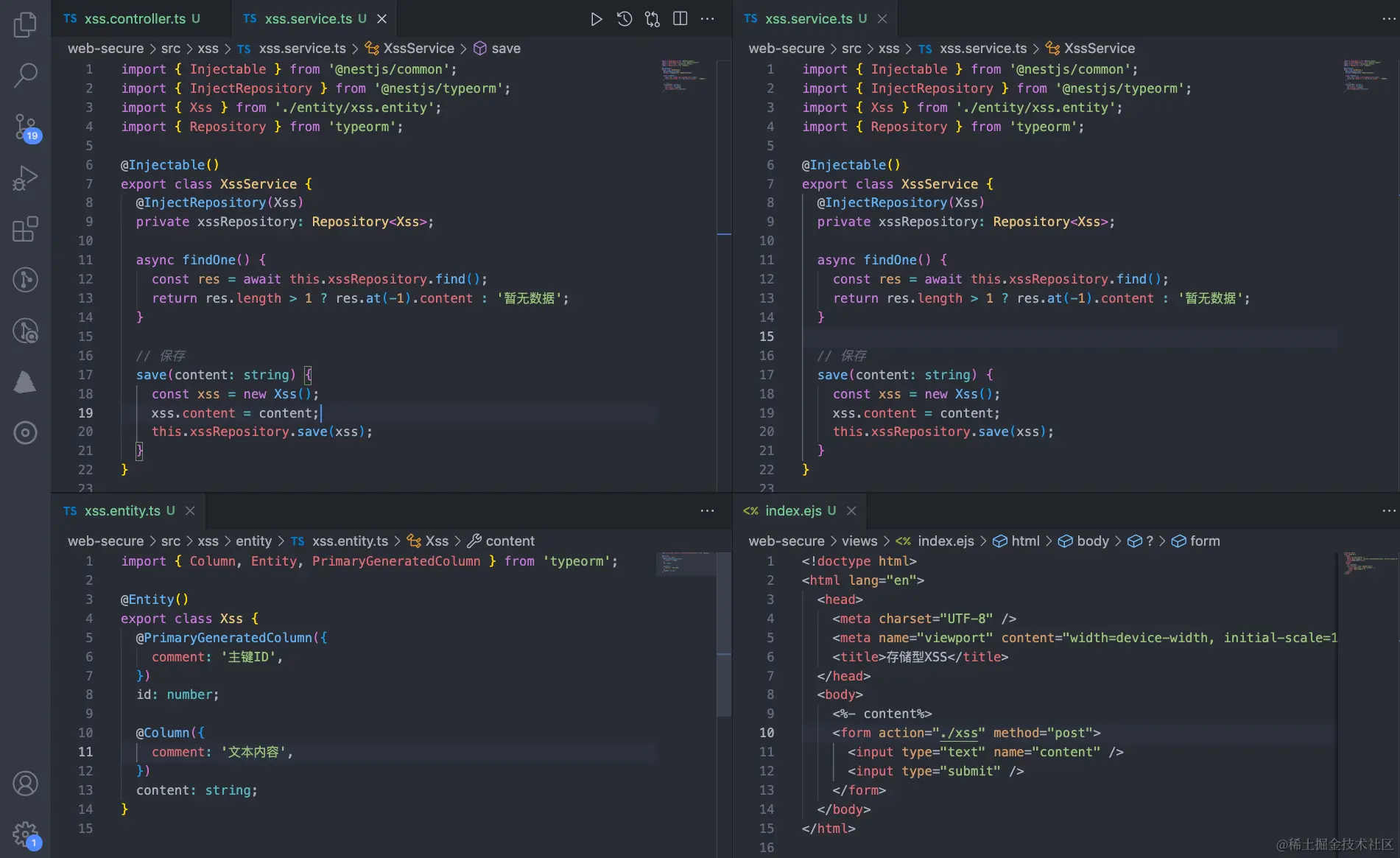Screen dimensions: 1400x858
Task: Close the xss.service.ts tab in right group
Action: tap(882, 19)
